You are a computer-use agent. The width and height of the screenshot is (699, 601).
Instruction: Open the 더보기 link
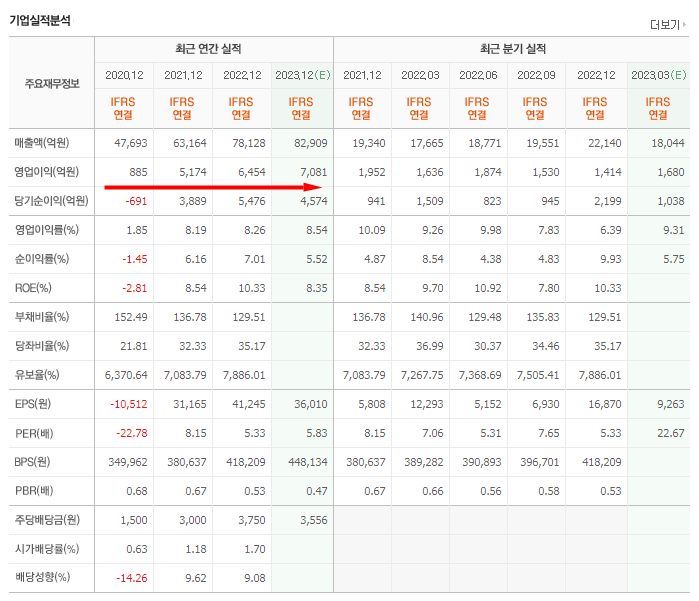point(665,25)
